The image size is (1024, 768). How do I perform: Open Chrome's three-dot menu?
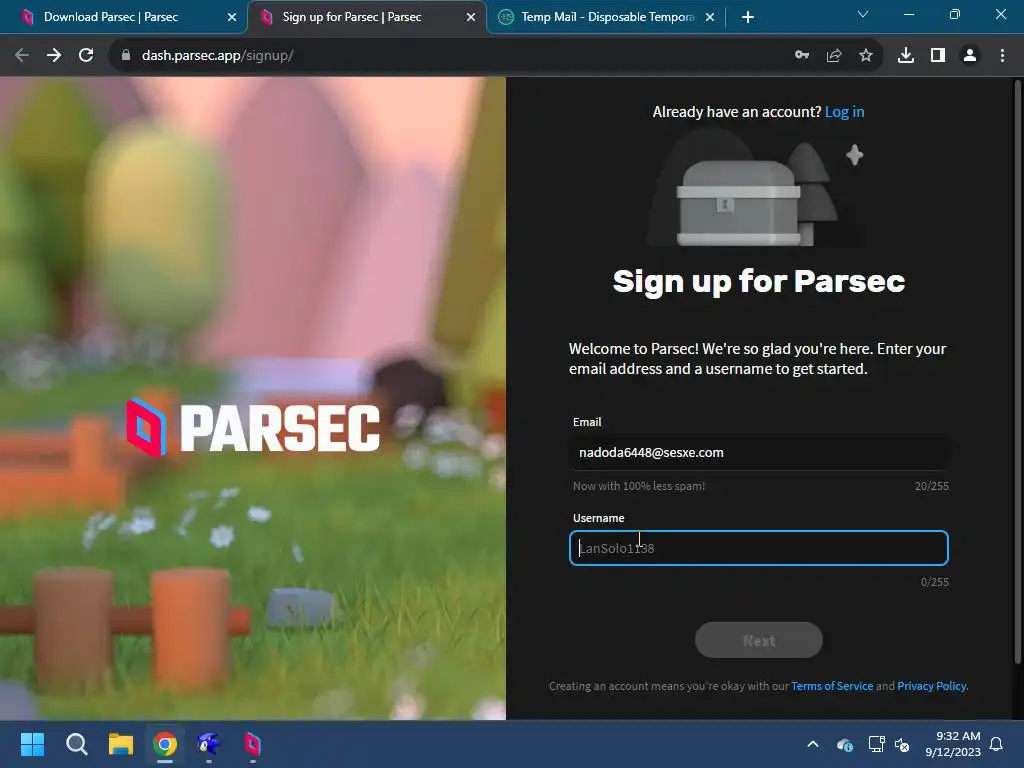[x=1002, y=56]
